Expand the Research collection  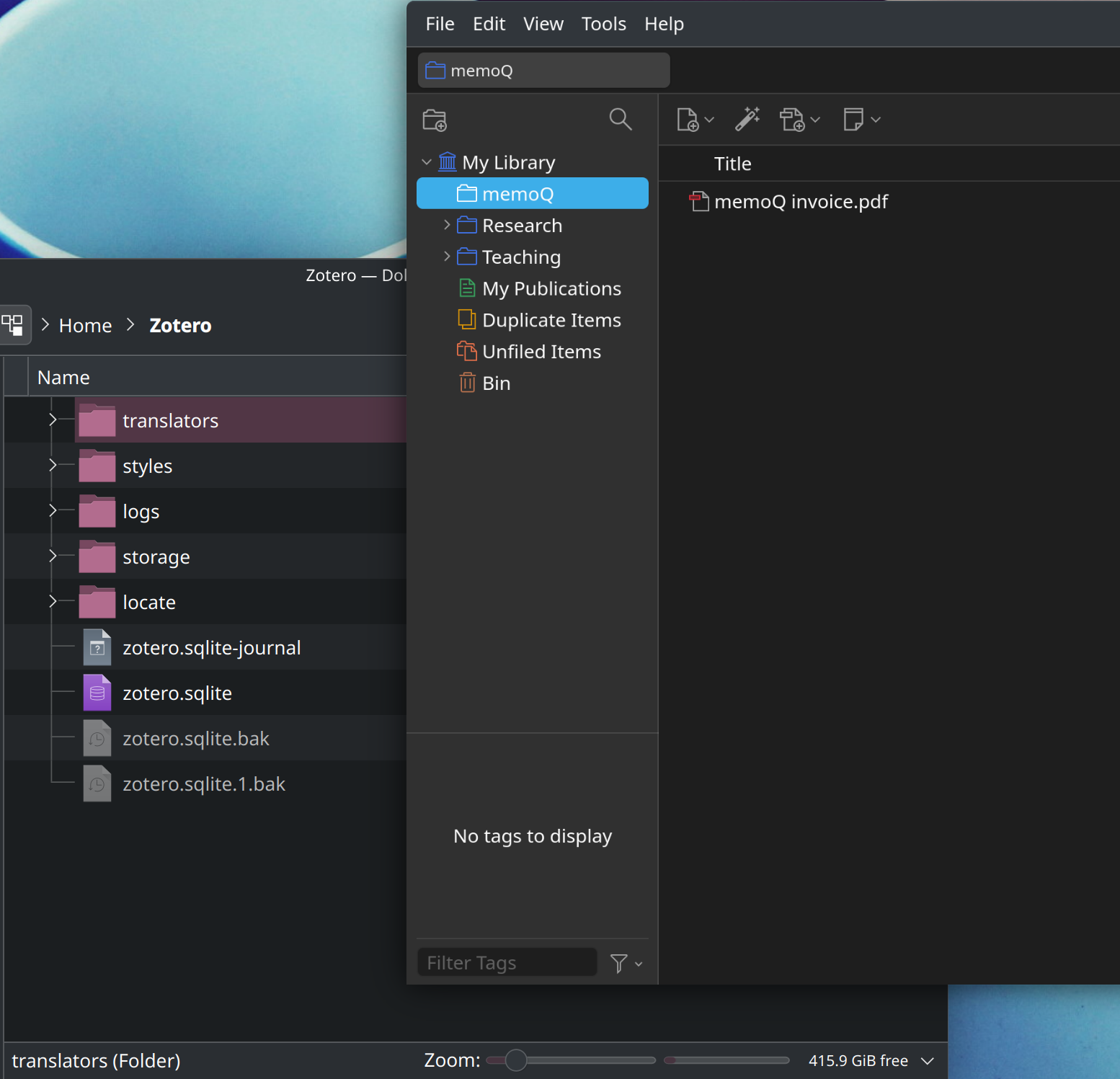pos(447,225)
